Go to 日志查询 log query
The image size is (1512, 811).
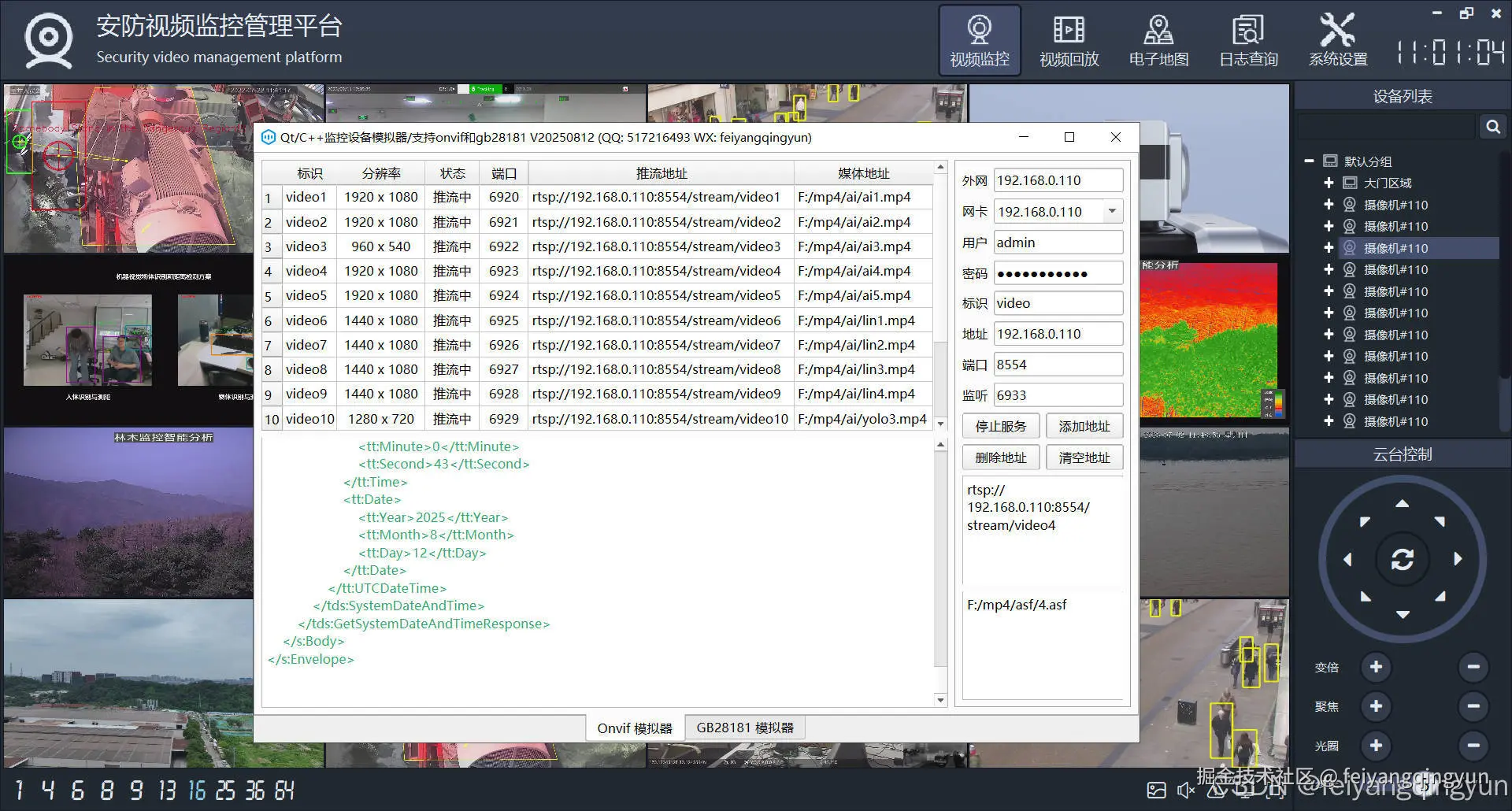1248,41
